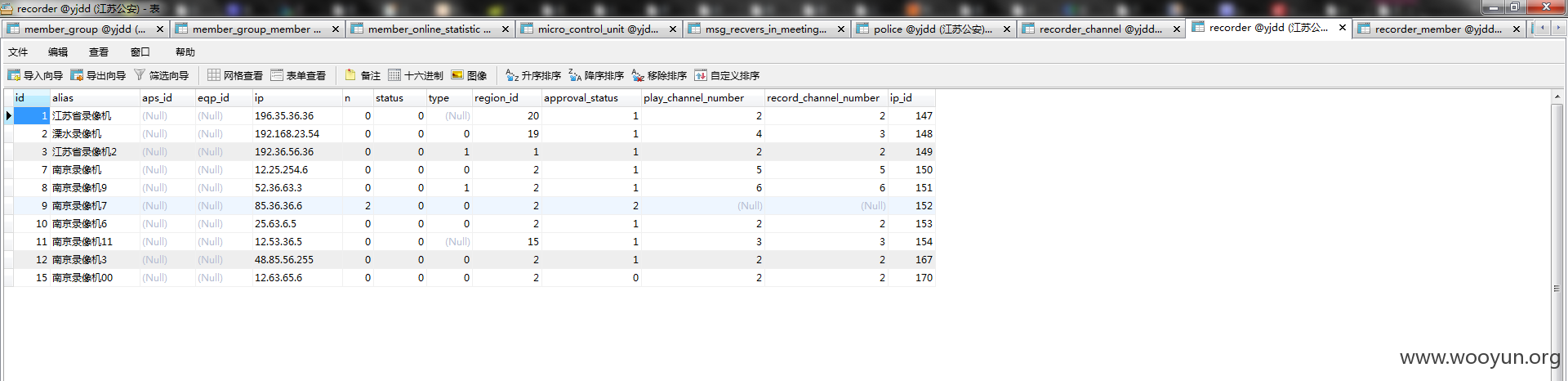Open the 编辑 menu
This screenshot has width=1568, height=381.
pos(58,52)
